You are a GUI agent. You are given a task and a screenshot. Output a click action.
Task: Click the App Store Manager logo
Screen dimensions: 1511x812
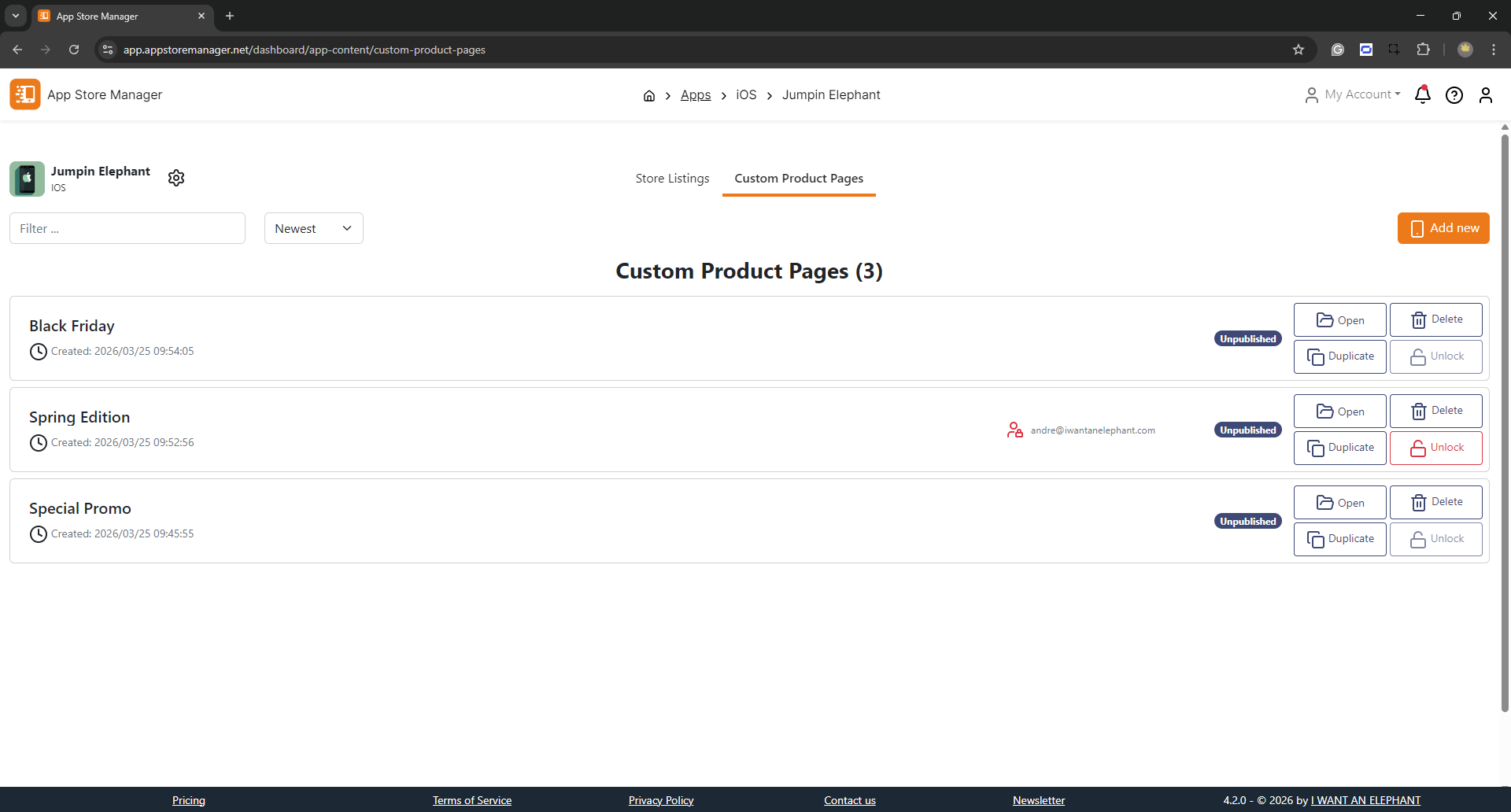[x=25, y=94]
